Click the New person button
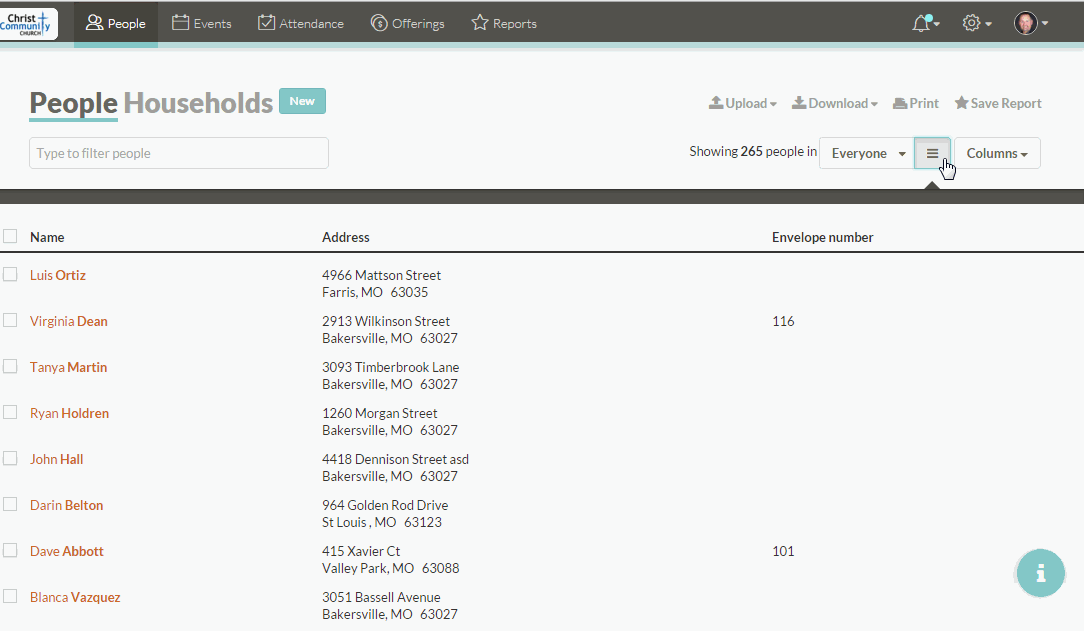Image resolution: width=1084 pixels, height=631 pixels. coord(302,101)
